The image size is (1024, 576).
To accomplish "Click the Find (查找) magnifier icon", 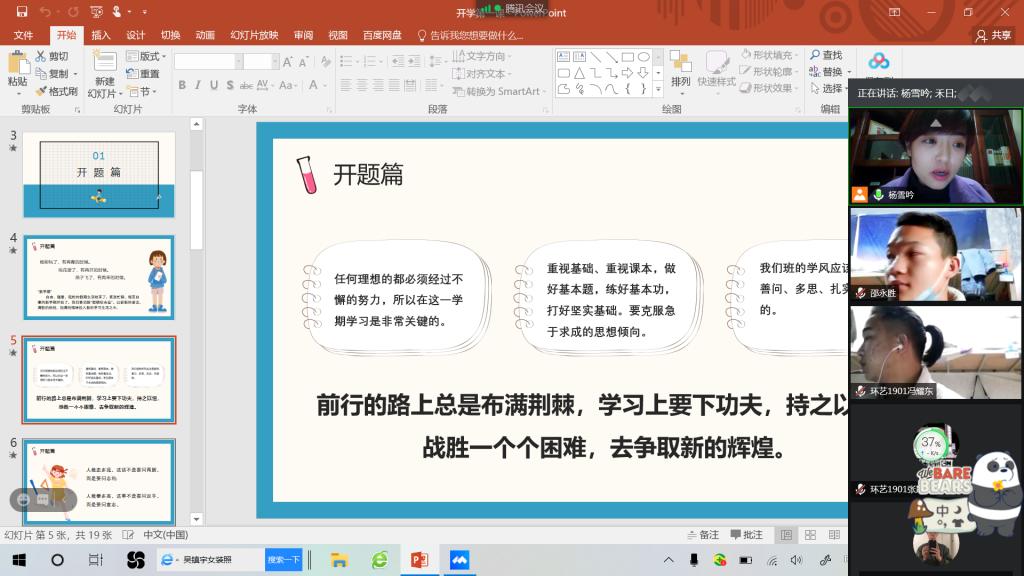I will [813, 55].
